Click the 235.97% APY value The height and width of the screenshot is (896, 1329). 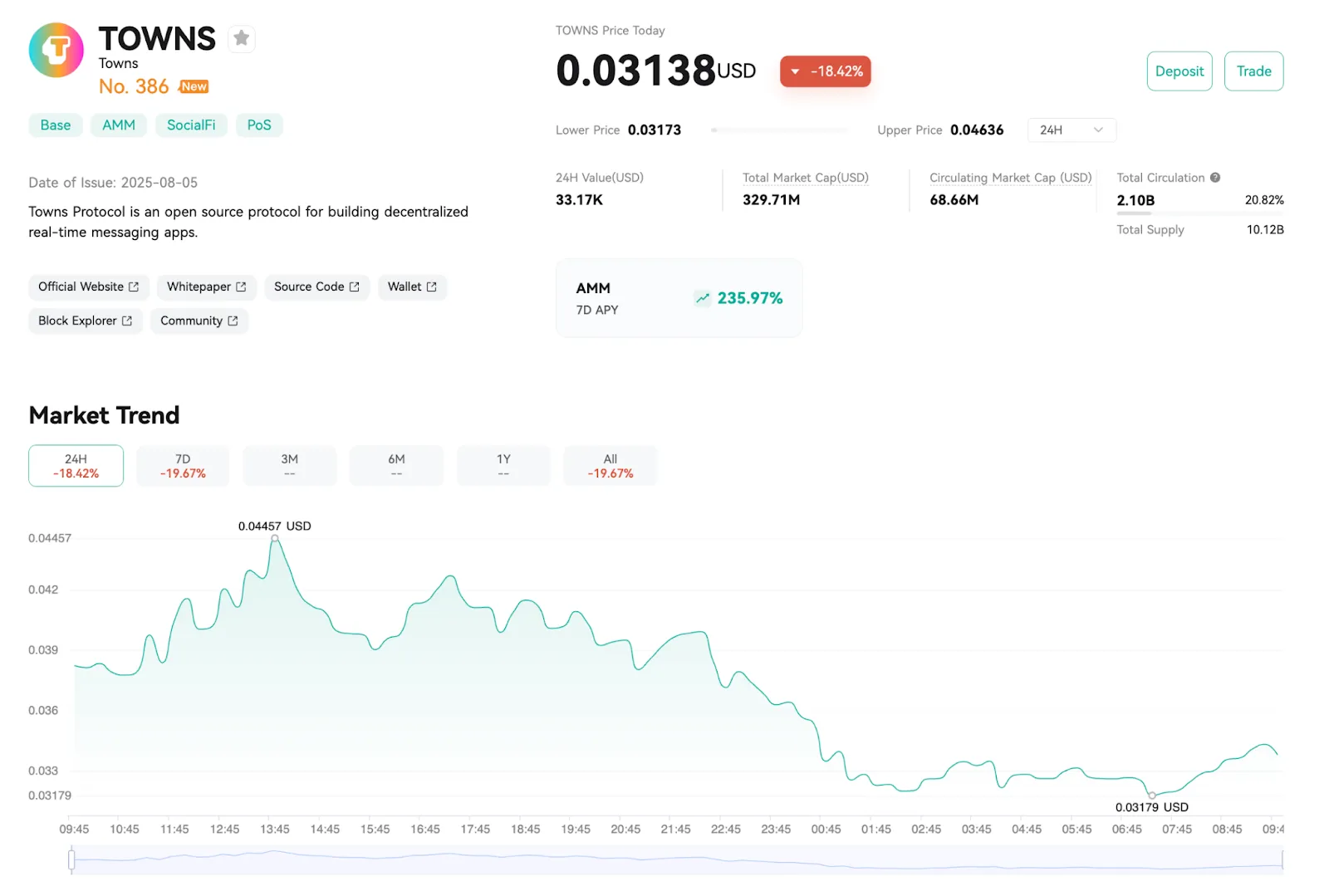pos(750,298)
